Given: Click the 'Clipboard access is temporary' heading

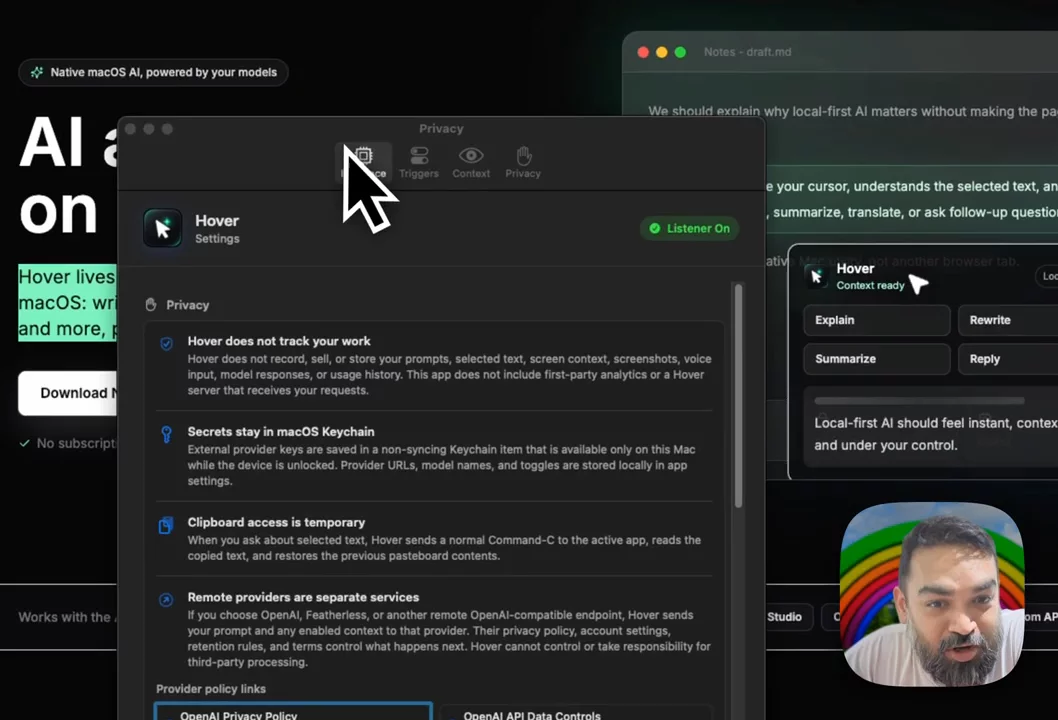Looking at the screenshot, I should click(x=276, y=522).
